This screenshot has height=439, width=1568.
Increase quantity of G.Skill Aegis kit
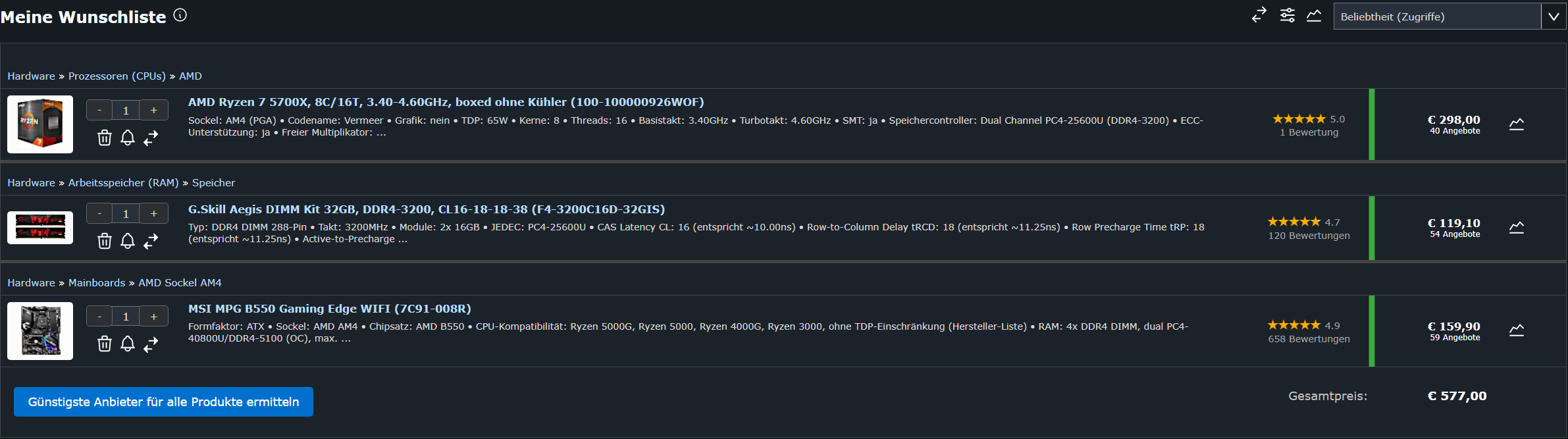tap(153, 213)
